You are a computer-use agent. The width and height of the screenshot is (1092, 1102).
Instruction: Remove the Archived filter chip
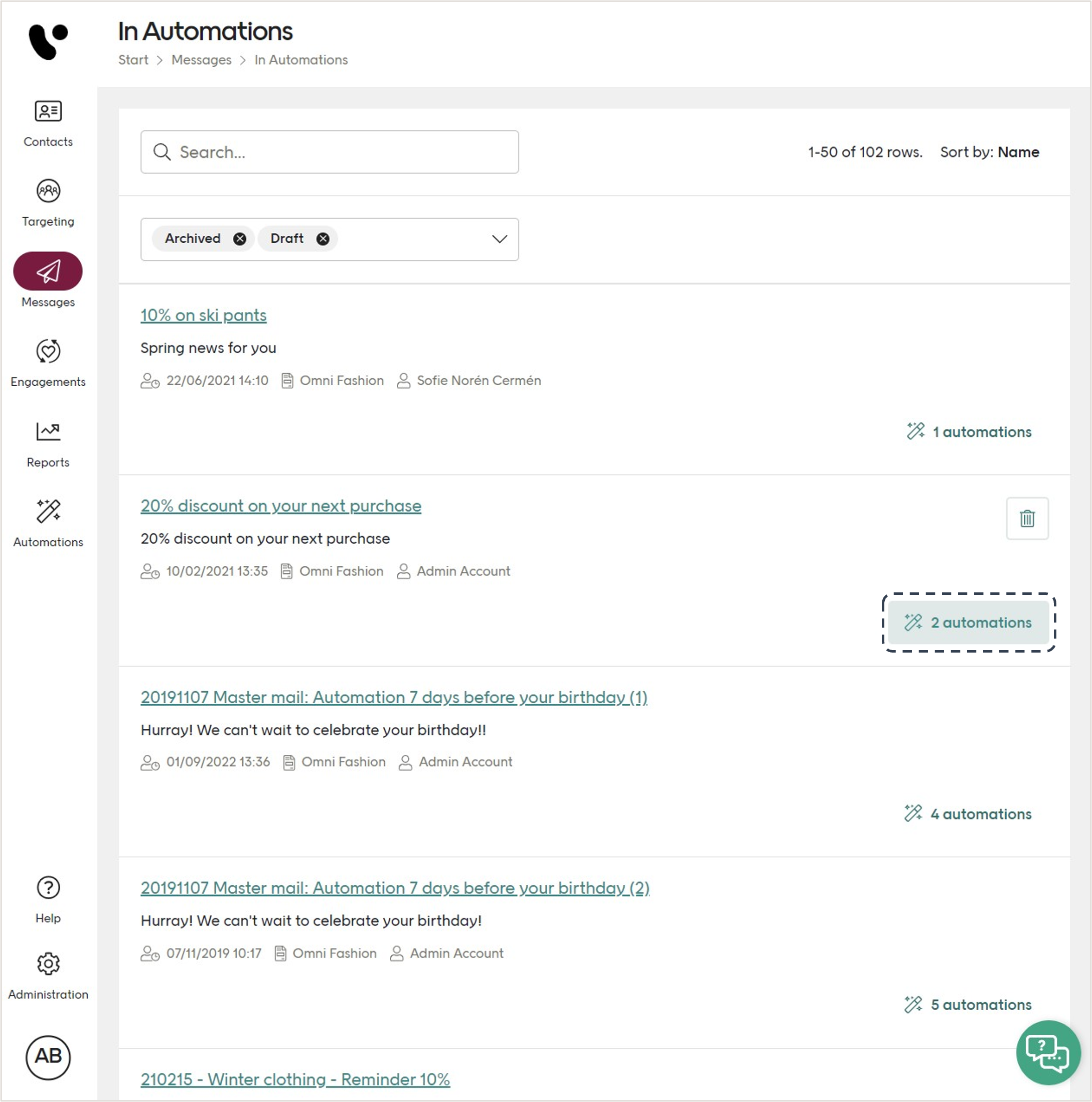(x=239, y=238)
